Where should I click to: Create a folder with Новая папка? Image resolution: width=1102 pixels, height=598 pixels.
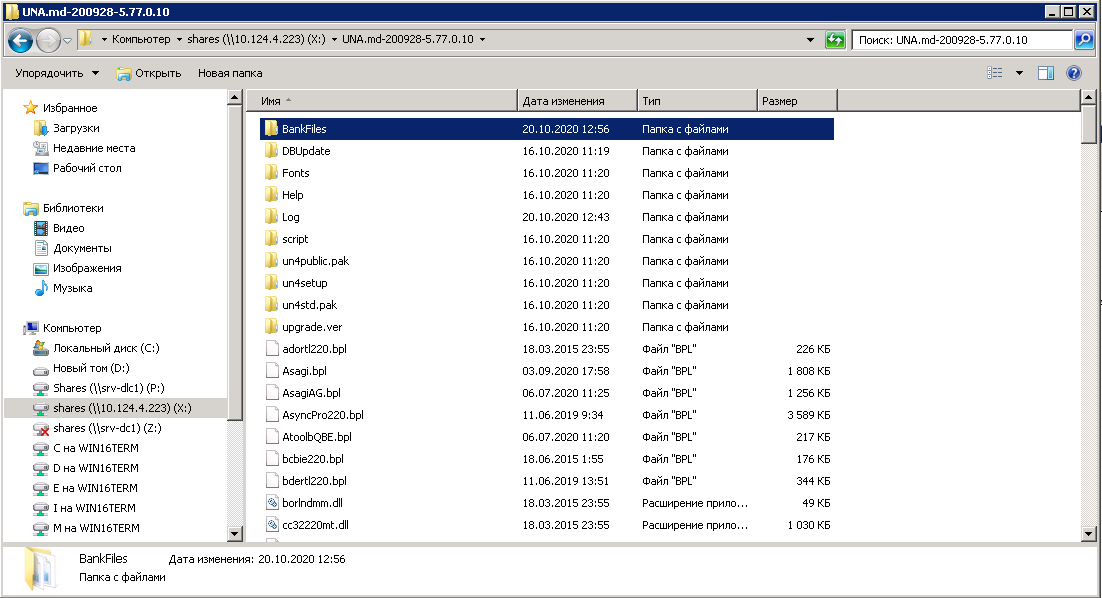(x=230, y=73)
